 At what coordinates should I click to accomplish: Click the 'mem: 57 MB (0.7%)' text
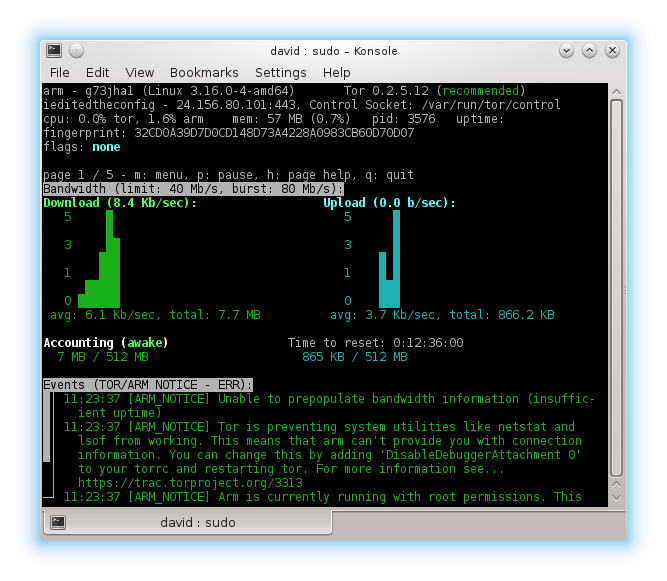click(x=291, y=119)
